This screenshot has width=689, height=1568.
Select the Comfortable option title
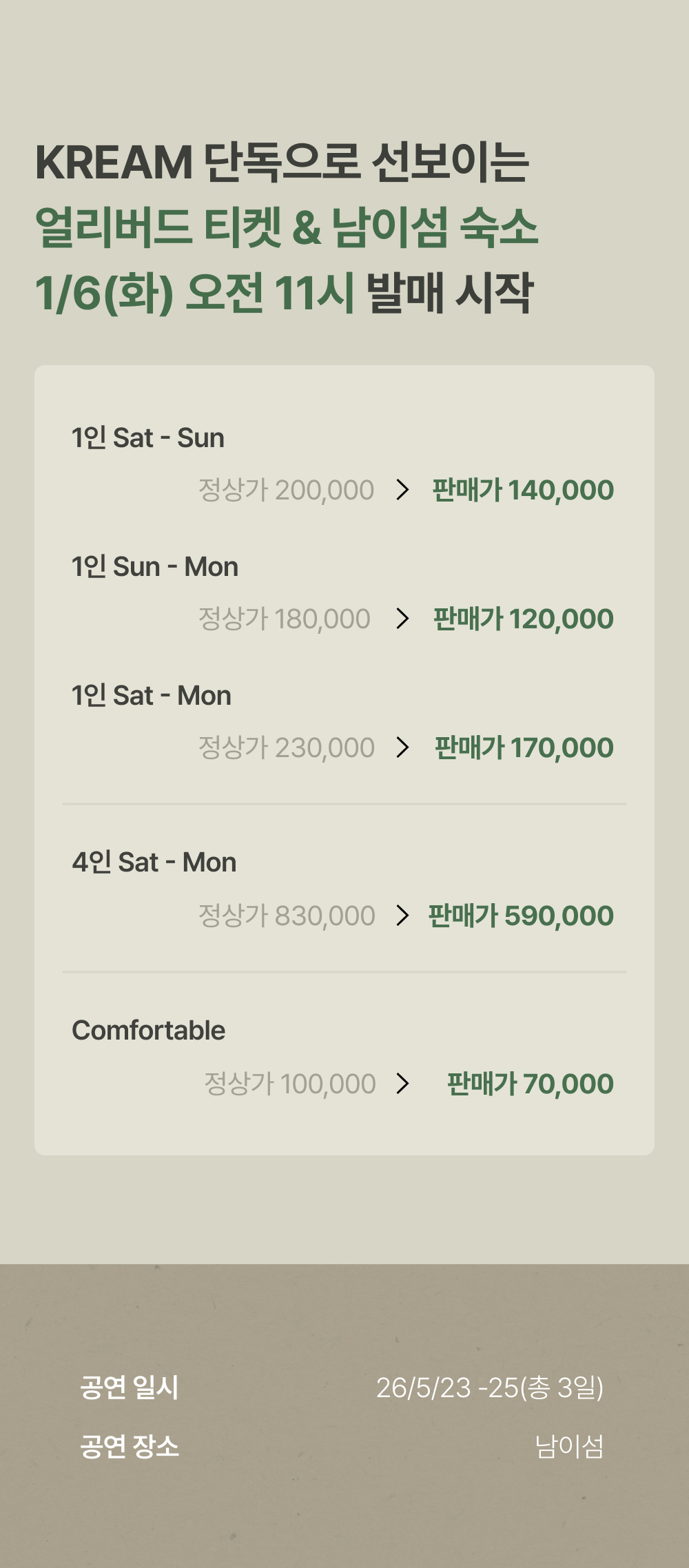(x=149, y=1031)
